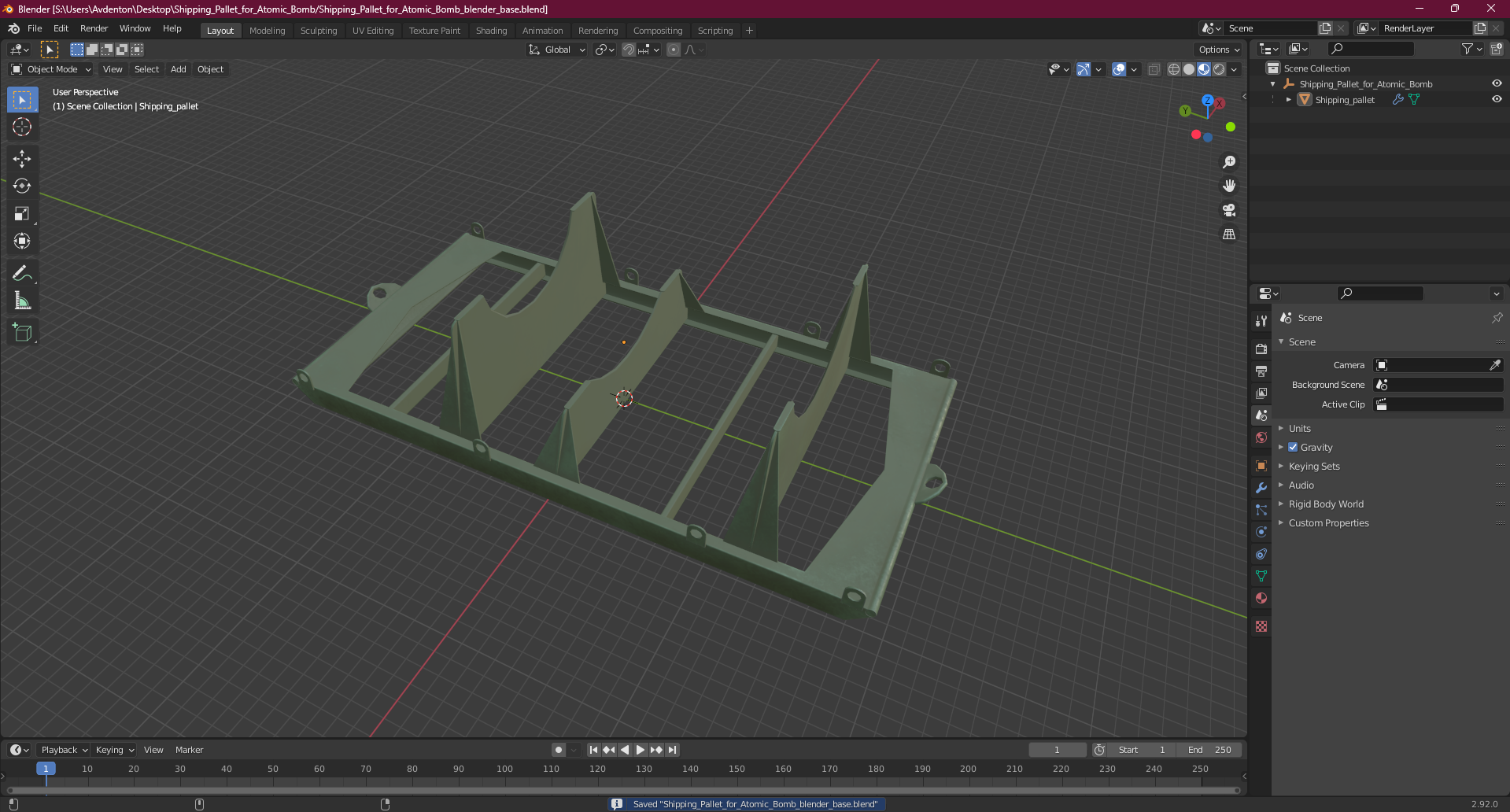The width and height of the screenshot is (1510, 812).
Task: Toggle proportional editing in header
Action: (x=674, y=50)
